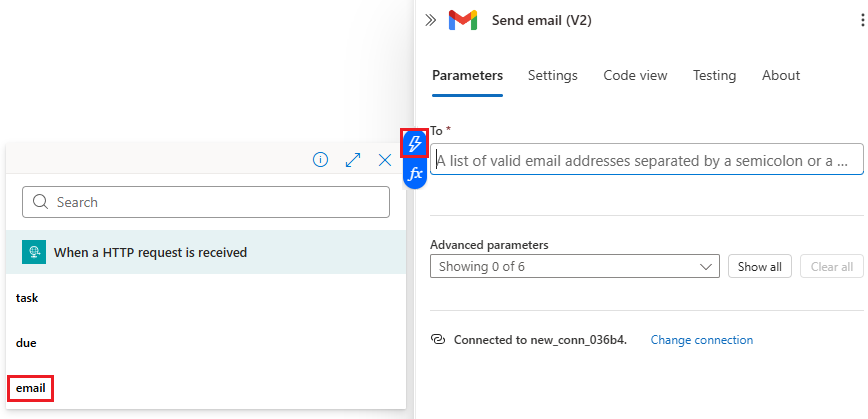Expand the dynamic content popup

[353, 161]
